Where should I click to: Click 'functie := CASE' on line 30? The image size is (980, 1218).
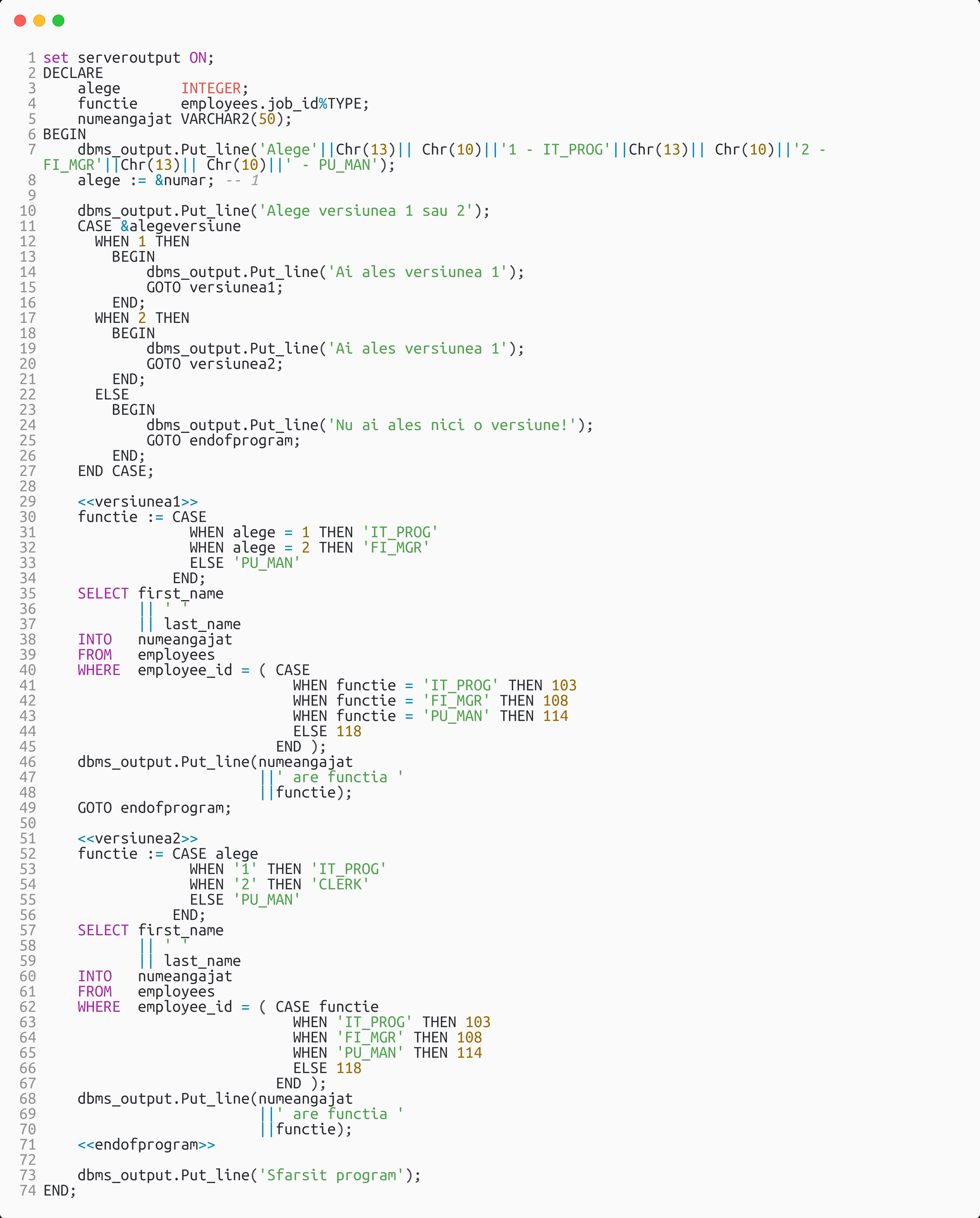pos(142,517)
